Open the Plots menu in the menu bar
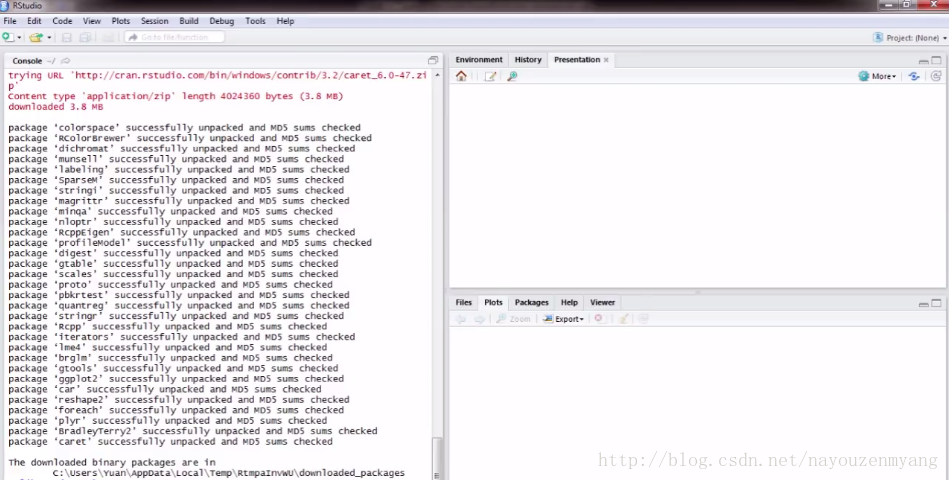 120,21
